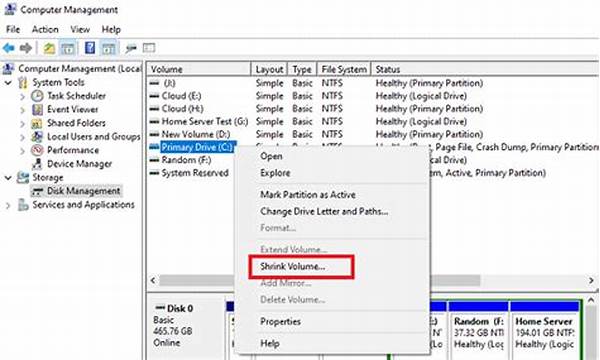This screenshot has height=360, width=600.
Task: Expand the Event Viewer node
Action: [x=22, y=110]
